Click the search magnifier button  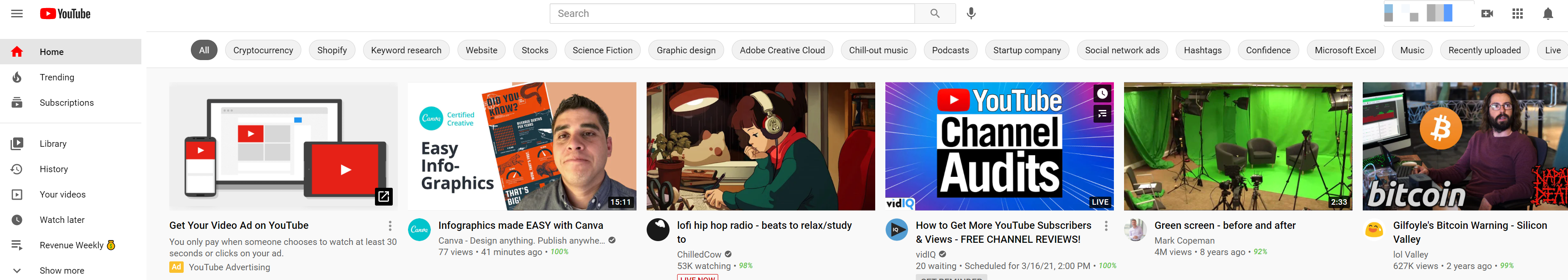934,14
